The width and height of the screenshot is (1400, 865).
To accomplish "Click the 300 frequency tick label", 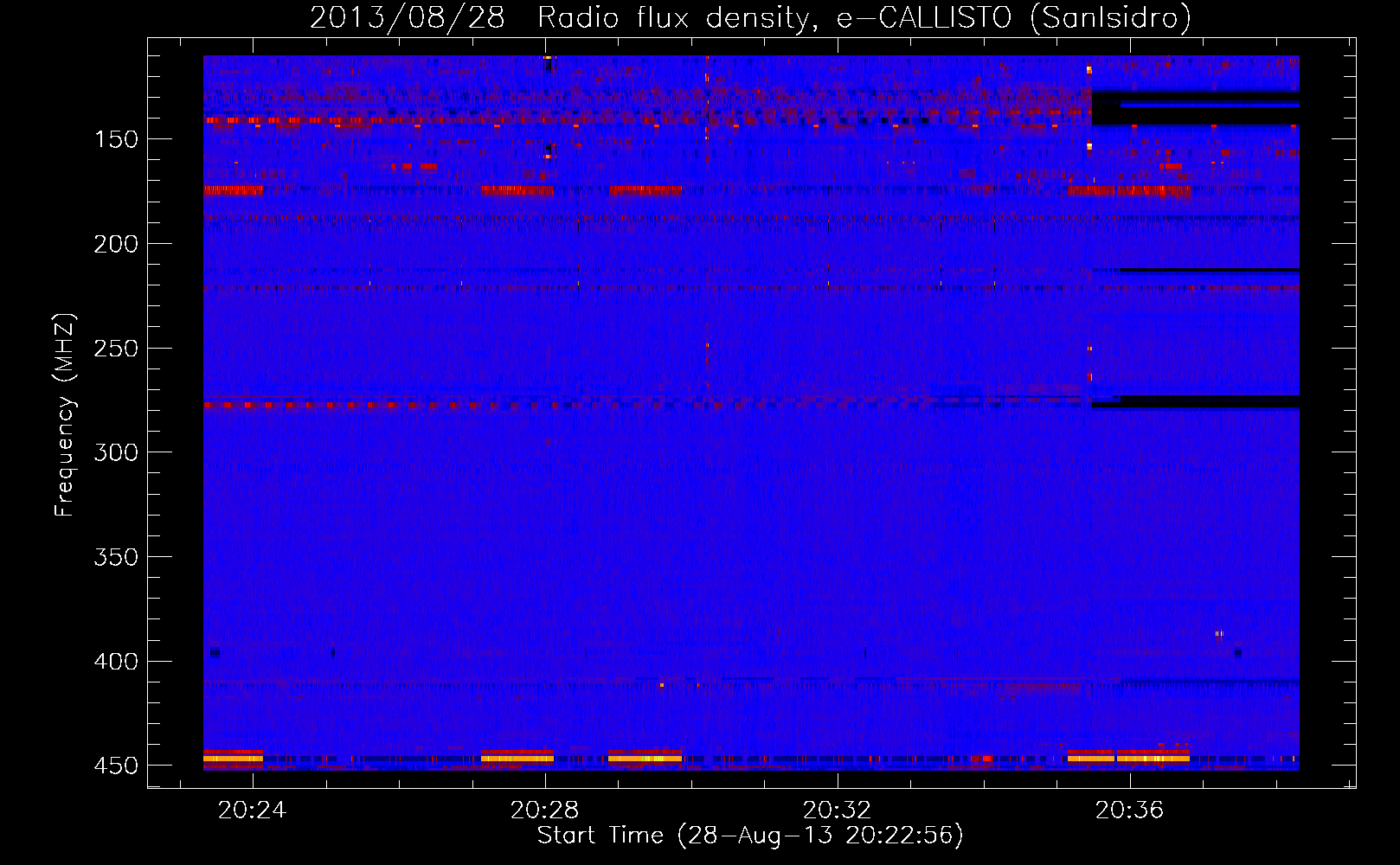I will pyautogui.click(x=115, y=452).
